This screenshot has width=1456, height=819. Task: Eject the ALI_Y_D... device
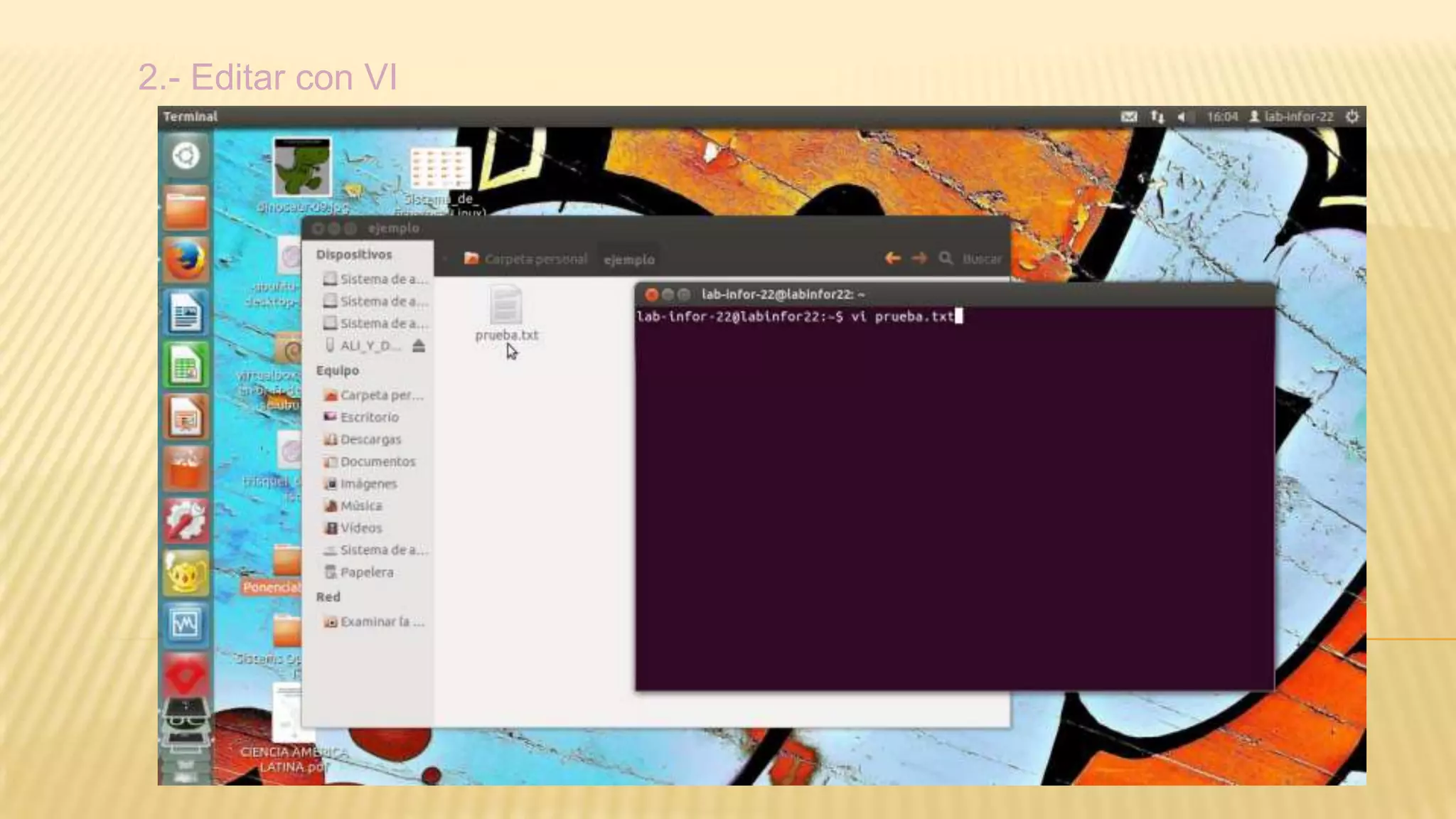point(419,346)
